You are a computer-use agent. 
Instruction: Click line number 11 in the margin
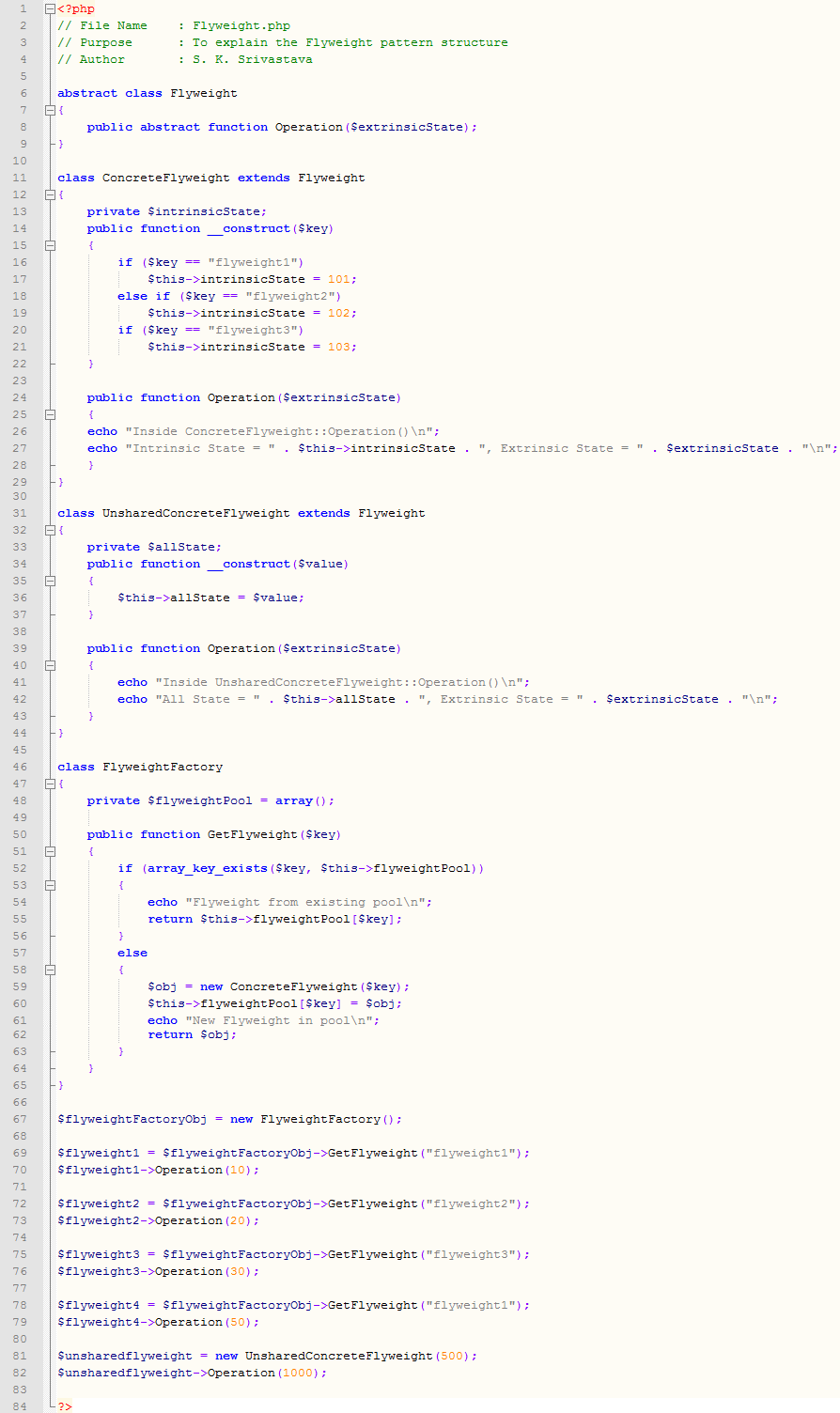(x=21, y=178)
